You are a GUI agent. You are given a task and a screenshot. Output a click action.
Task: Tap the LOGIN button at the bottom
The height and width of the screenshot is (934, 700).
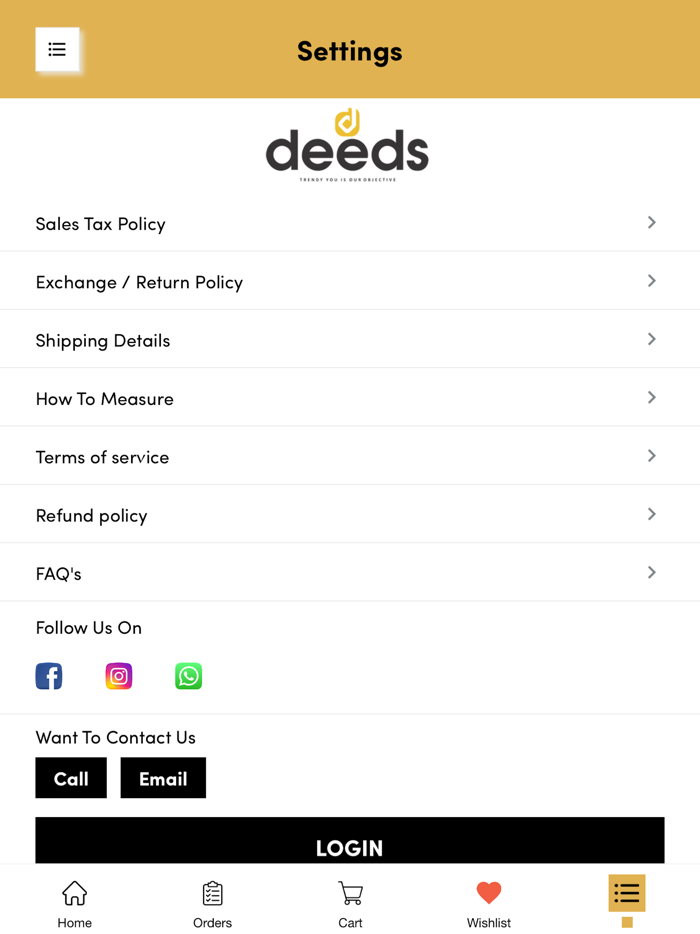[350, 847]
